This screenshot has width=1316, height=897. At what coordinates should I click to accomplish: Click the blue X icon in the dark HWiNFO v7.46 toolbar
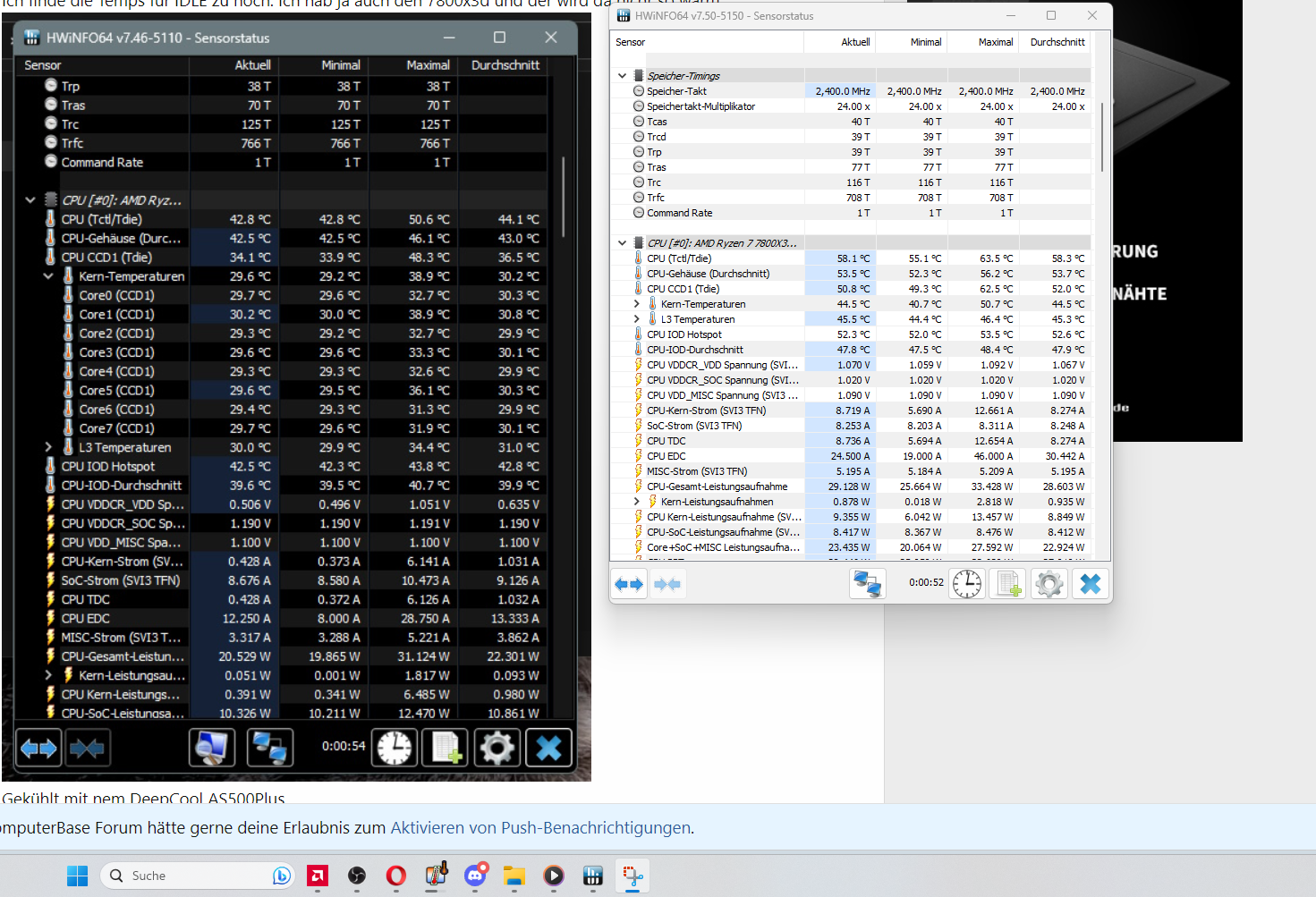point(548,747)
